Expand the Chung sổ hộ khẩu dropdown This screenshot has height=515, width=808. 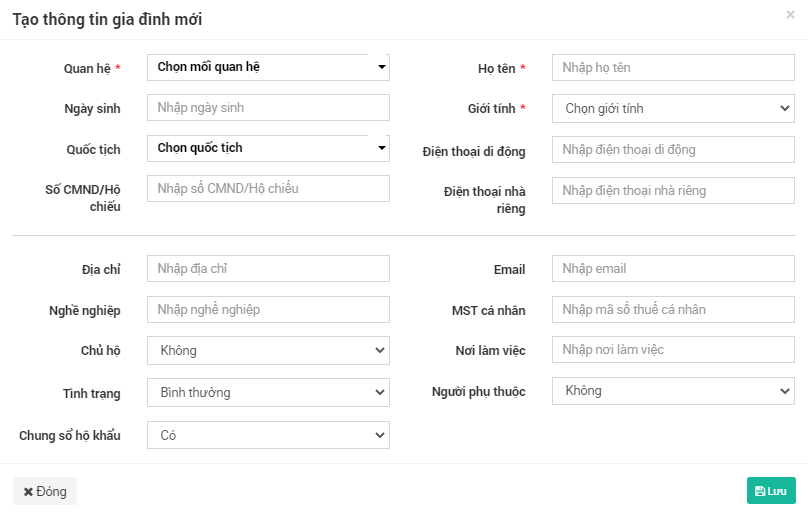[x=268, y=435]
